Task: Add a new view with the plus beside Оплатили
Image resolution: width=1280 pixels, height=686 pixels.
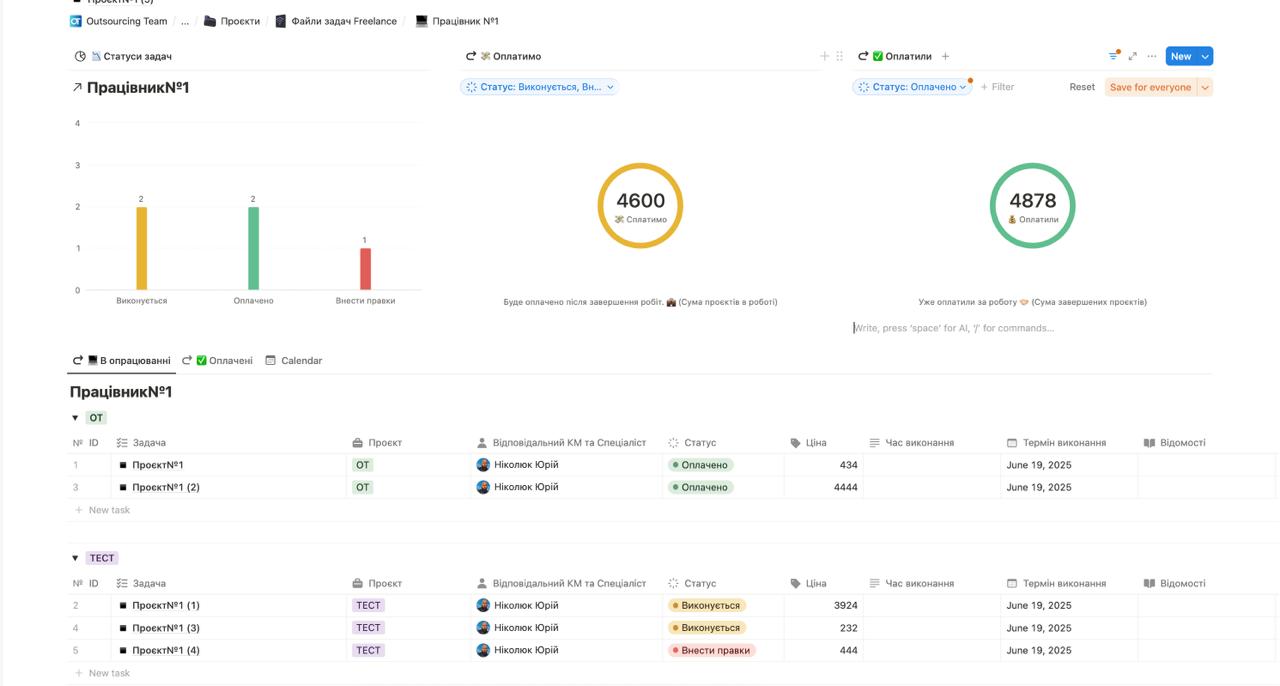Action: coord(945,56)
